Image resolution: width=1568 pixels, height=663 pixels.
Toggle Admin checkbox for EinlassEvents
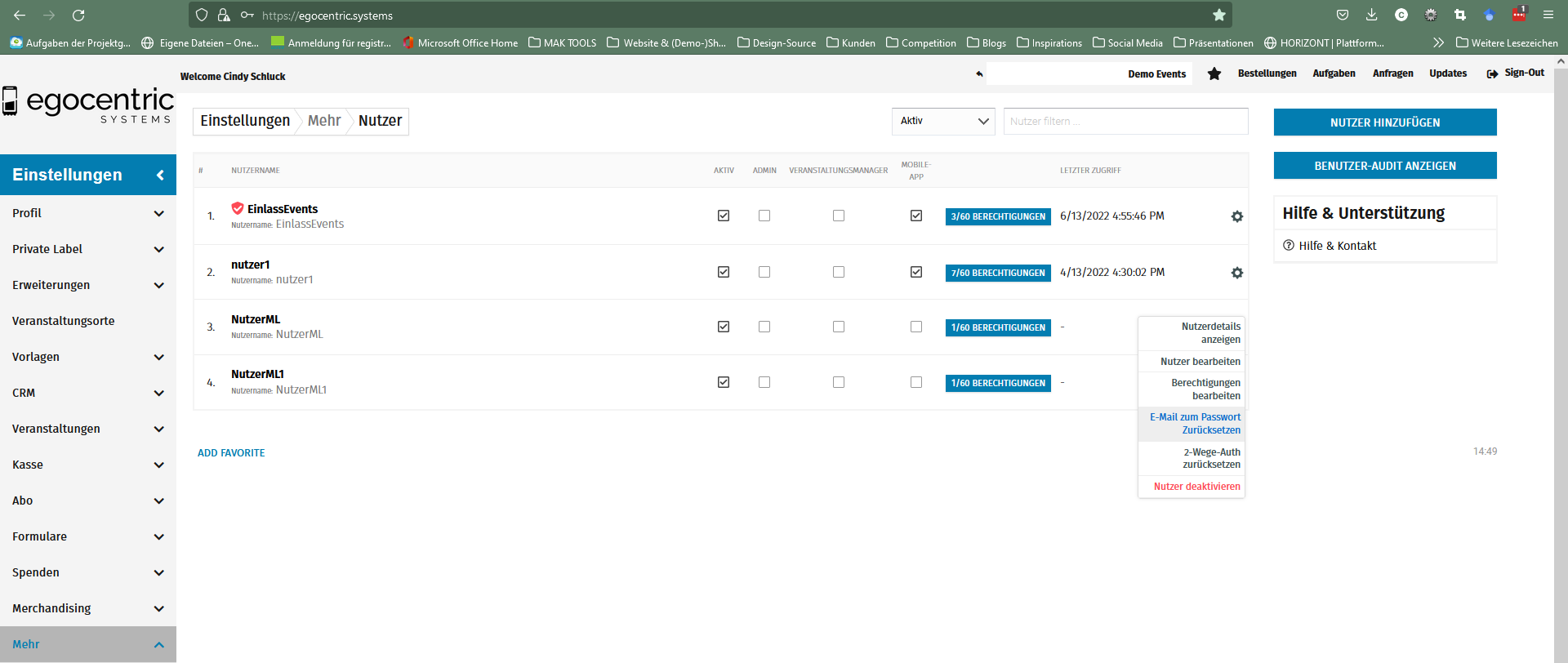[x=764, y=216]
